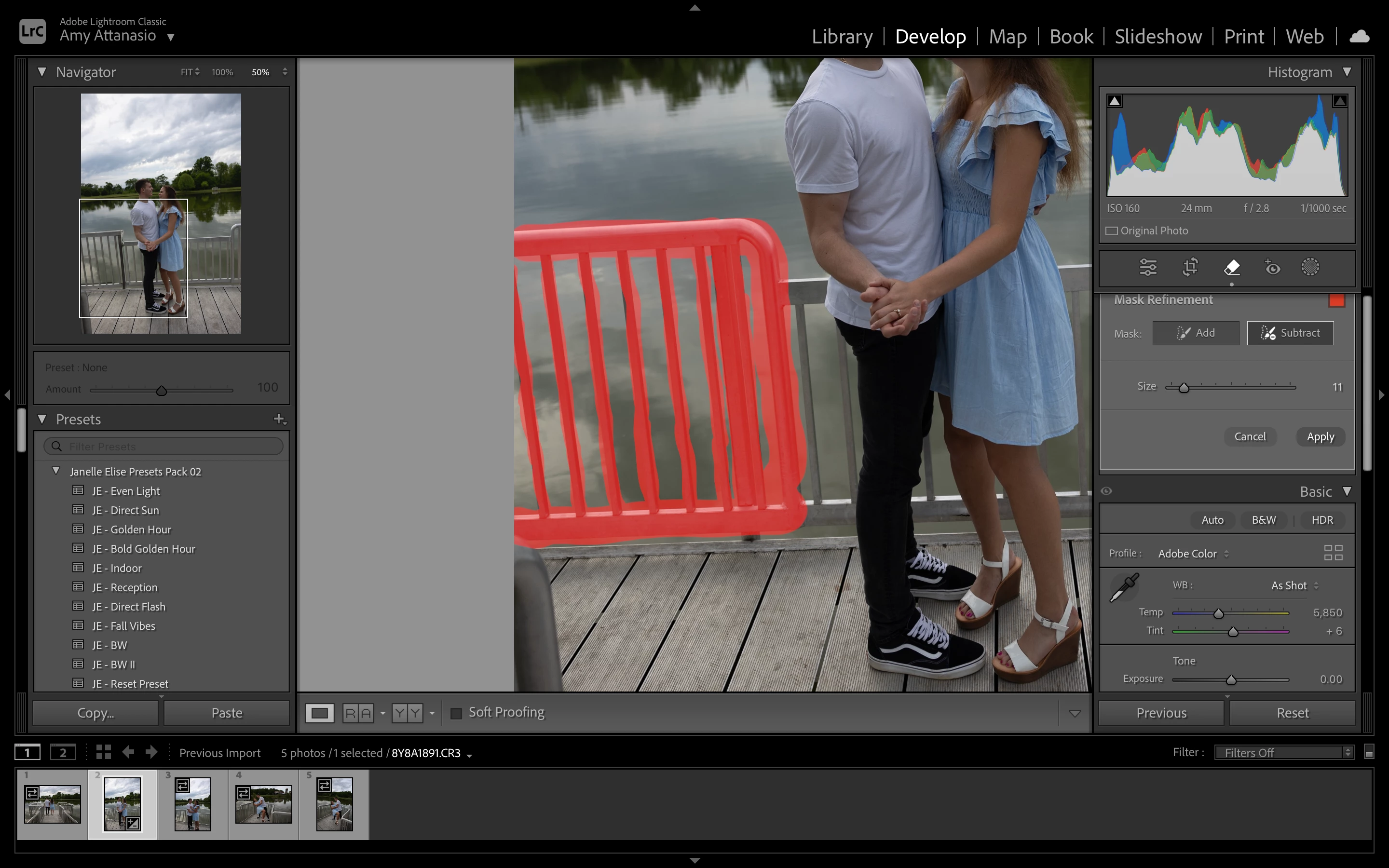Check the Original Photo option
The height and width of the screenshot is (868, 1389).
(x=1112, y=231)
